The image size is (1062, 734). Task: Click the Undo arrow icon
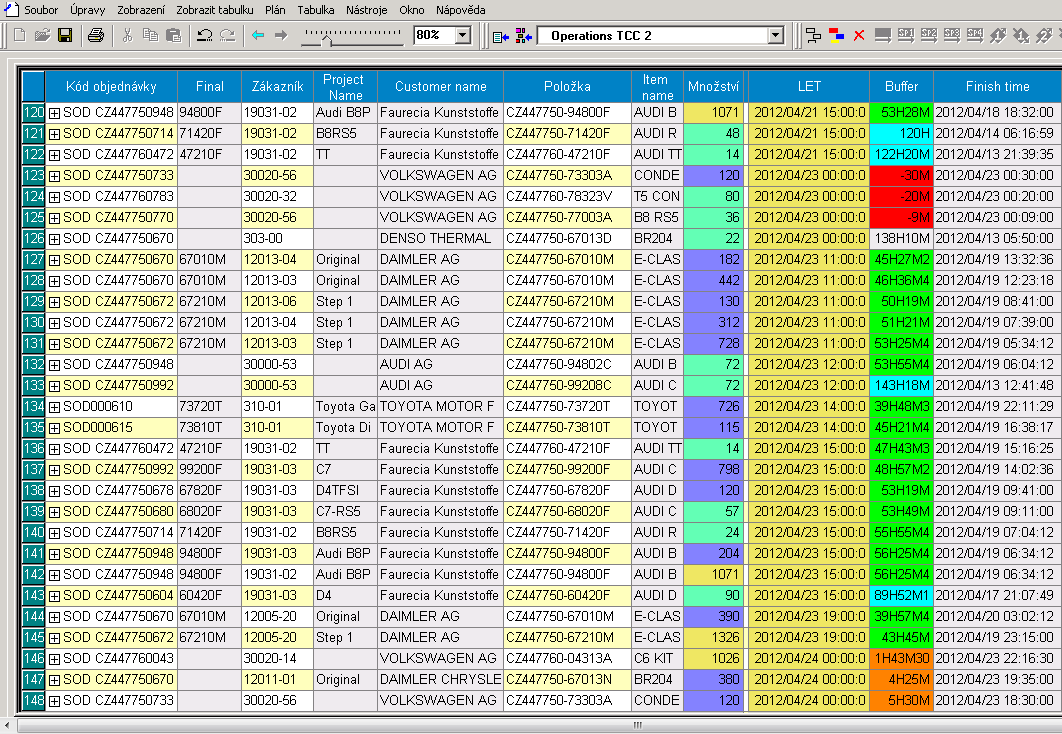[x=205, y=35]
